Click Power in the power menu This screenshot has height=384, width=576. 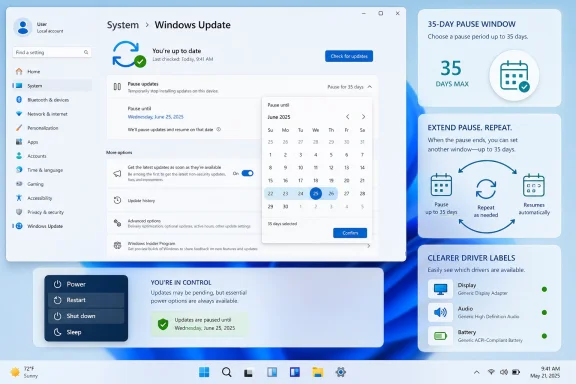tap(86, 284)
